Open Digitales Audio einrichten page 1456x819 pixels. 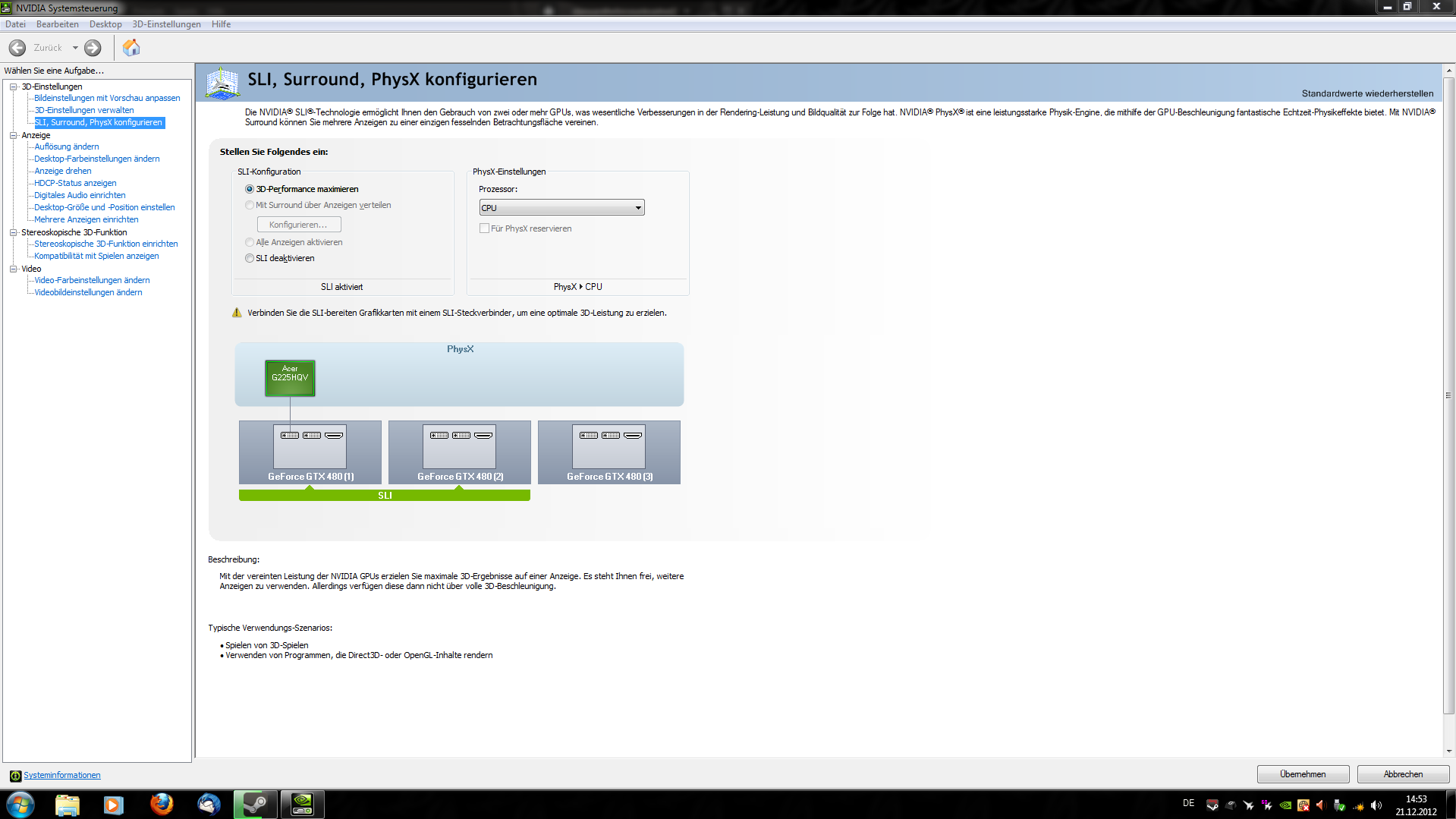click(80, 195)
